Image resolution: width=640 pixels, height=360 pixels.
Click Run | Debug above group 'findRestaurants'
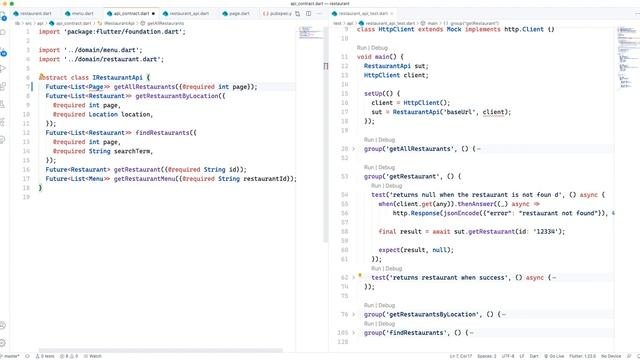tap(379, 324)
